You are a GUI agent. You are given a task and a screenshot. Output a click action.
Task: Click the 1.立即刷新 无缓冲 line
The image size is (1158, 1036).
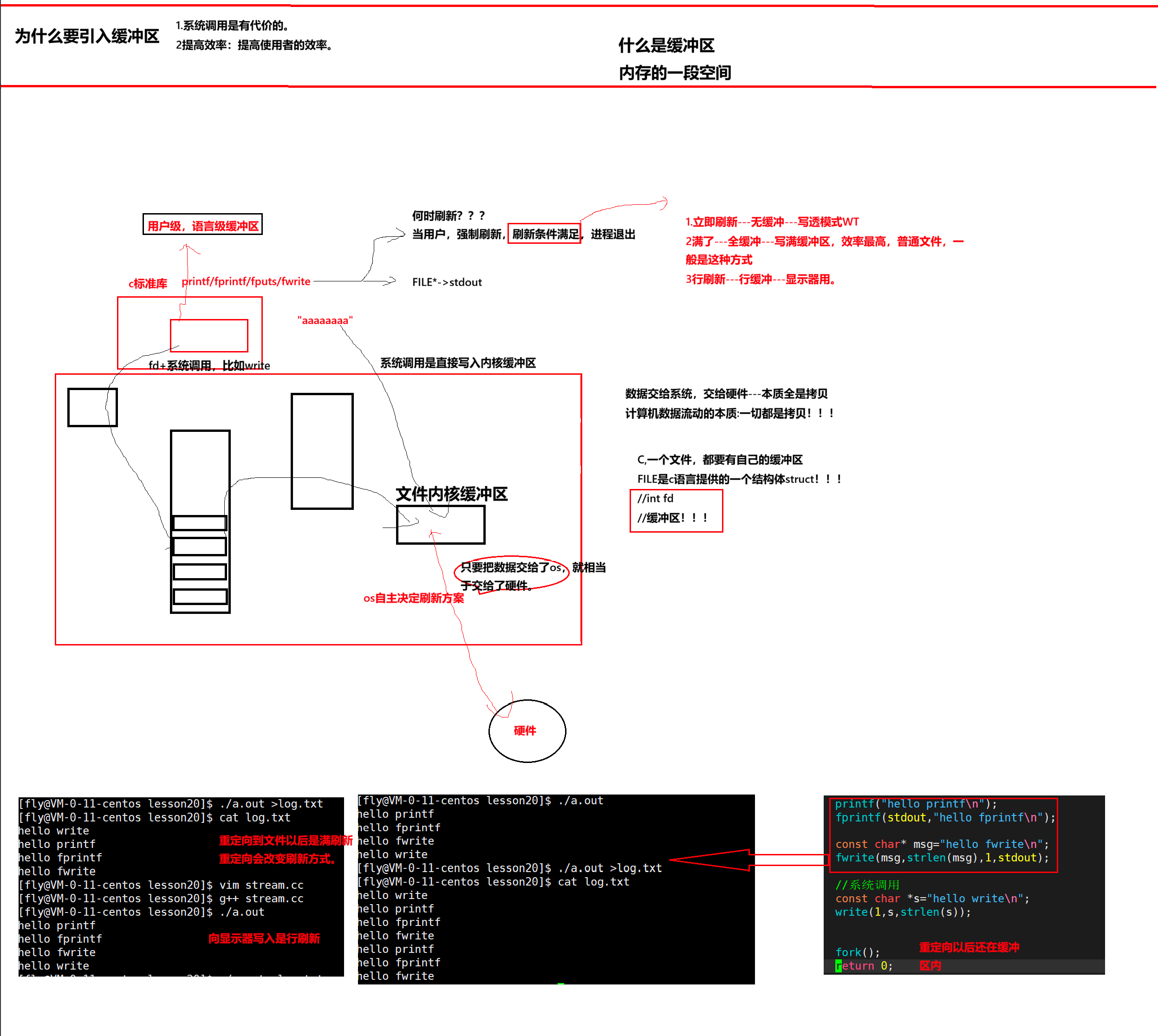click(772, 222)
